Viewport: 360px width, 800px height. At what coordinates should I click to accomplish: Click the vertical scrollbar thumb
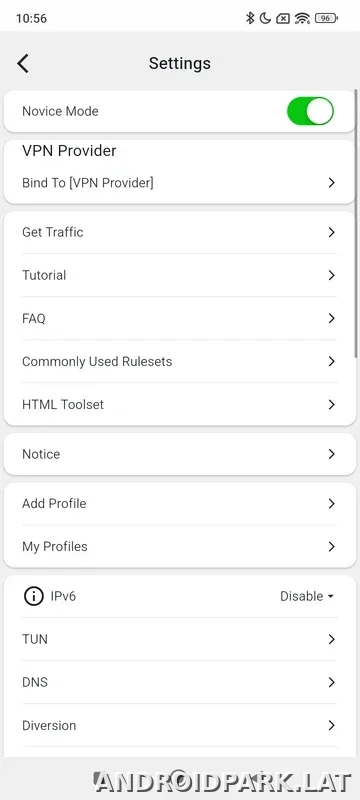click(356, 224)
